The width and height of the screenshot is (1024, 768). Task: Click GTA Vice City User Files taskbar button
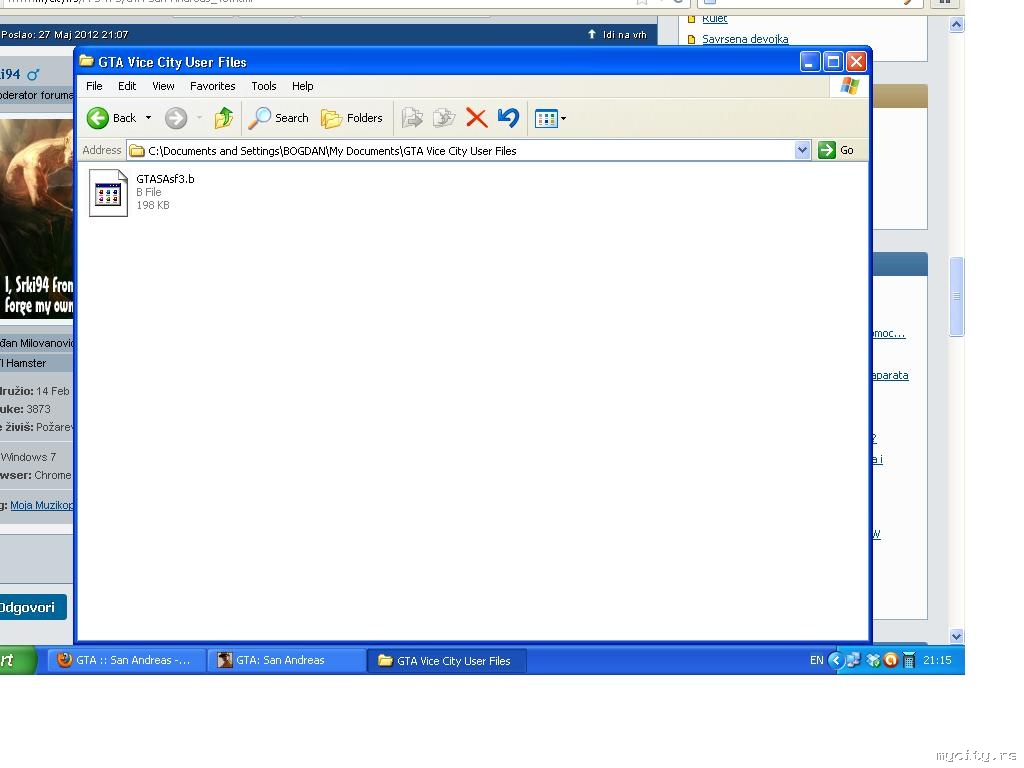447,661
